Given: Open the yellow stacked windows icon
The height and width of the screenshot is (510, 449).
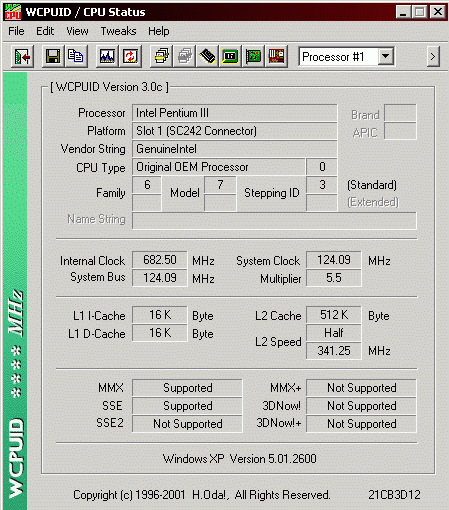Looking at the screenshot, I should pyautogui.click(x=161, y=57).
